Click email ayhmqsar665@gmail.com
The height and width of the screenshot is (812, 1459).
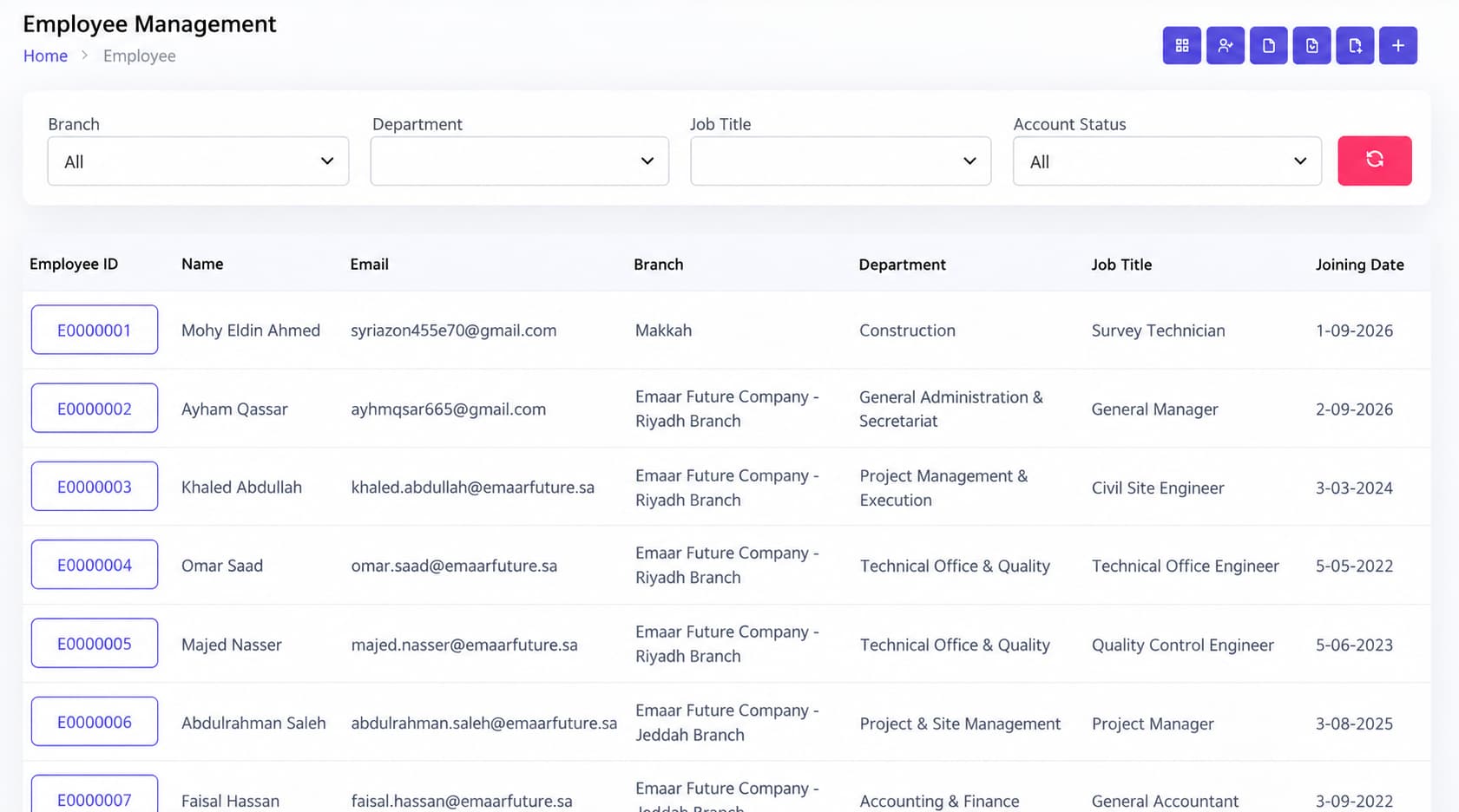pos(448,409)
